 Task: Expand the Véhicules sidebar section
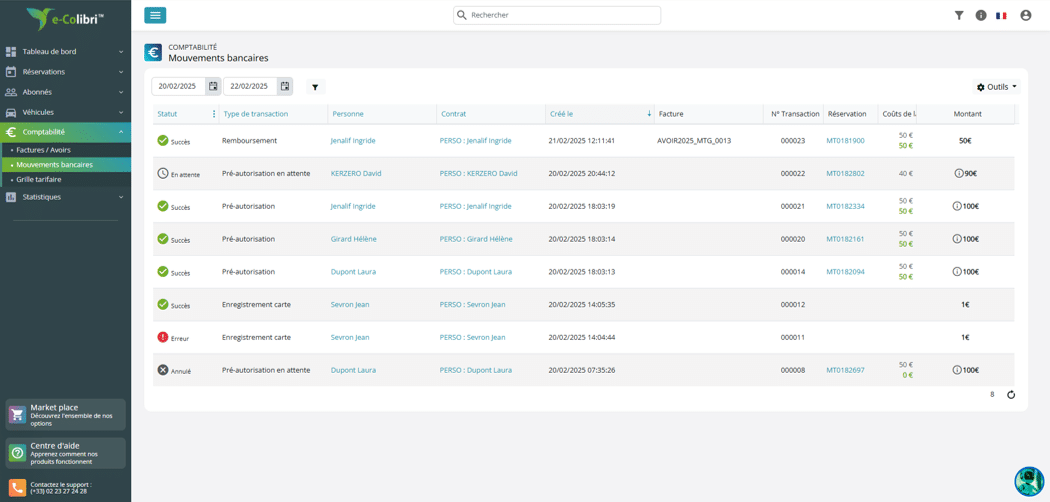tap(66, 112)
